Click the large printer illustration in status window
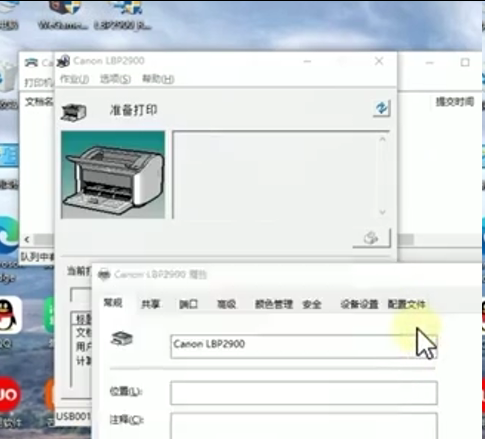The width and height of the screenshot is (485, 439). pyautogui.click(x=113, y=175)
